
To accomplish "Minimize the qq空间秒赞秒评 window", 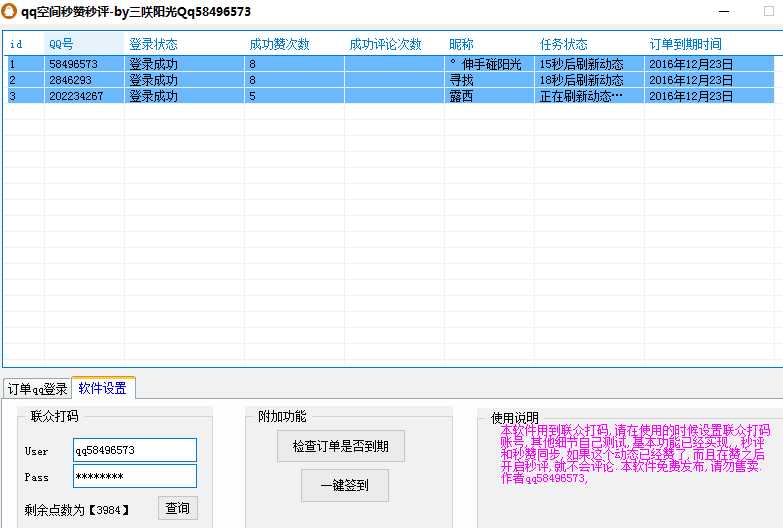I will (x=724, y=11).
